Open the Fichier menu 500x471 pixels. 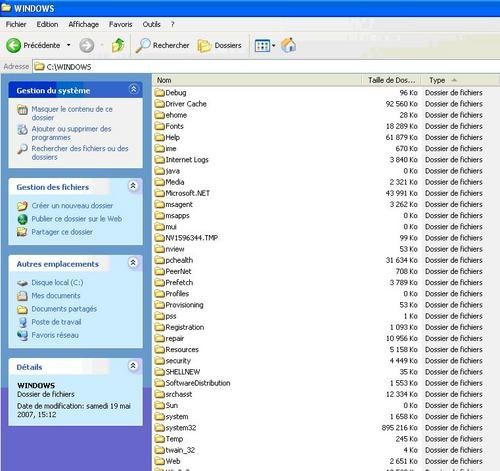[x=16, y=24]
